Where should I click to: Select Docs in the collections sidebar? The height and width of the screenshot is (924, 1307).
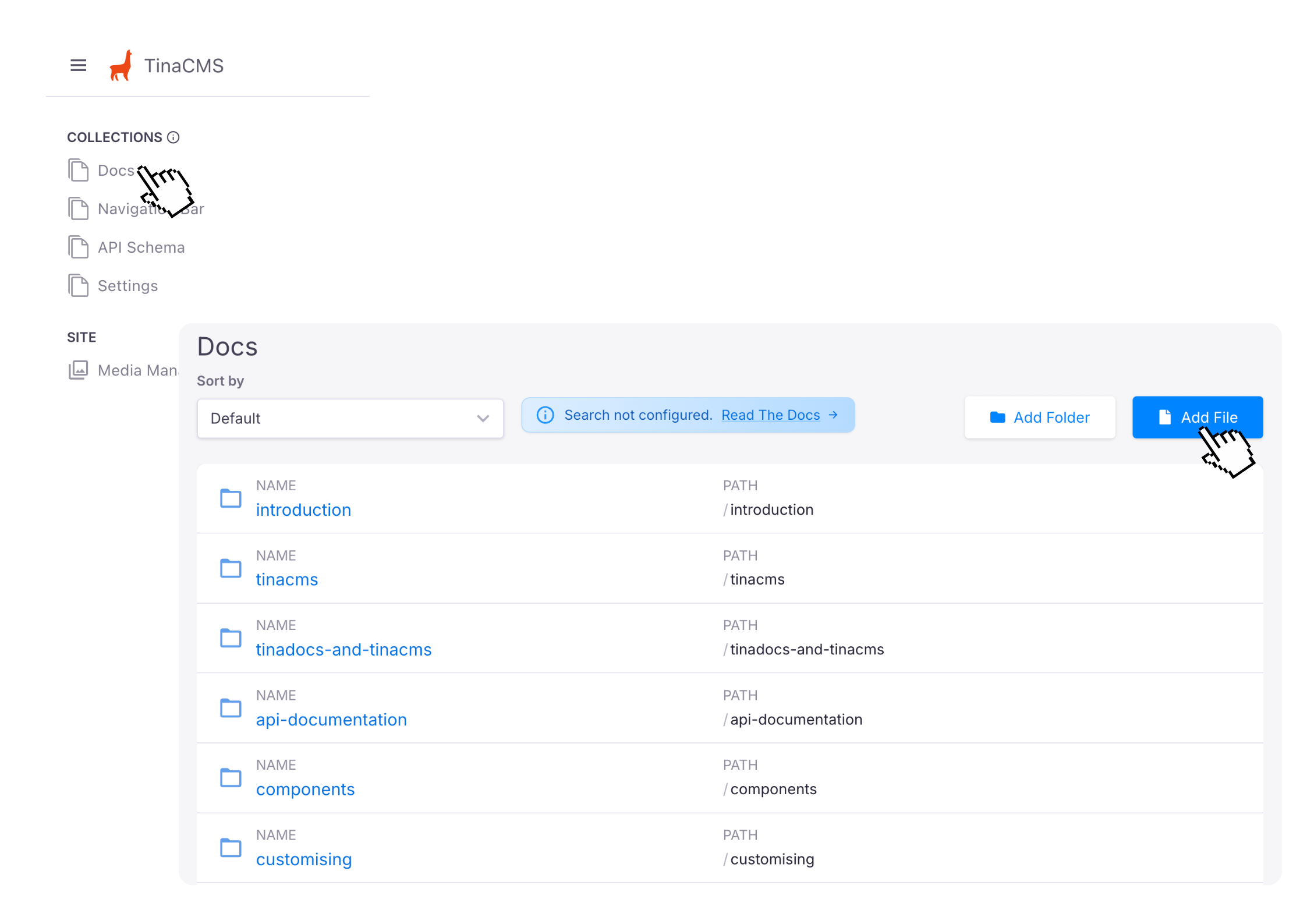[116, 171]
